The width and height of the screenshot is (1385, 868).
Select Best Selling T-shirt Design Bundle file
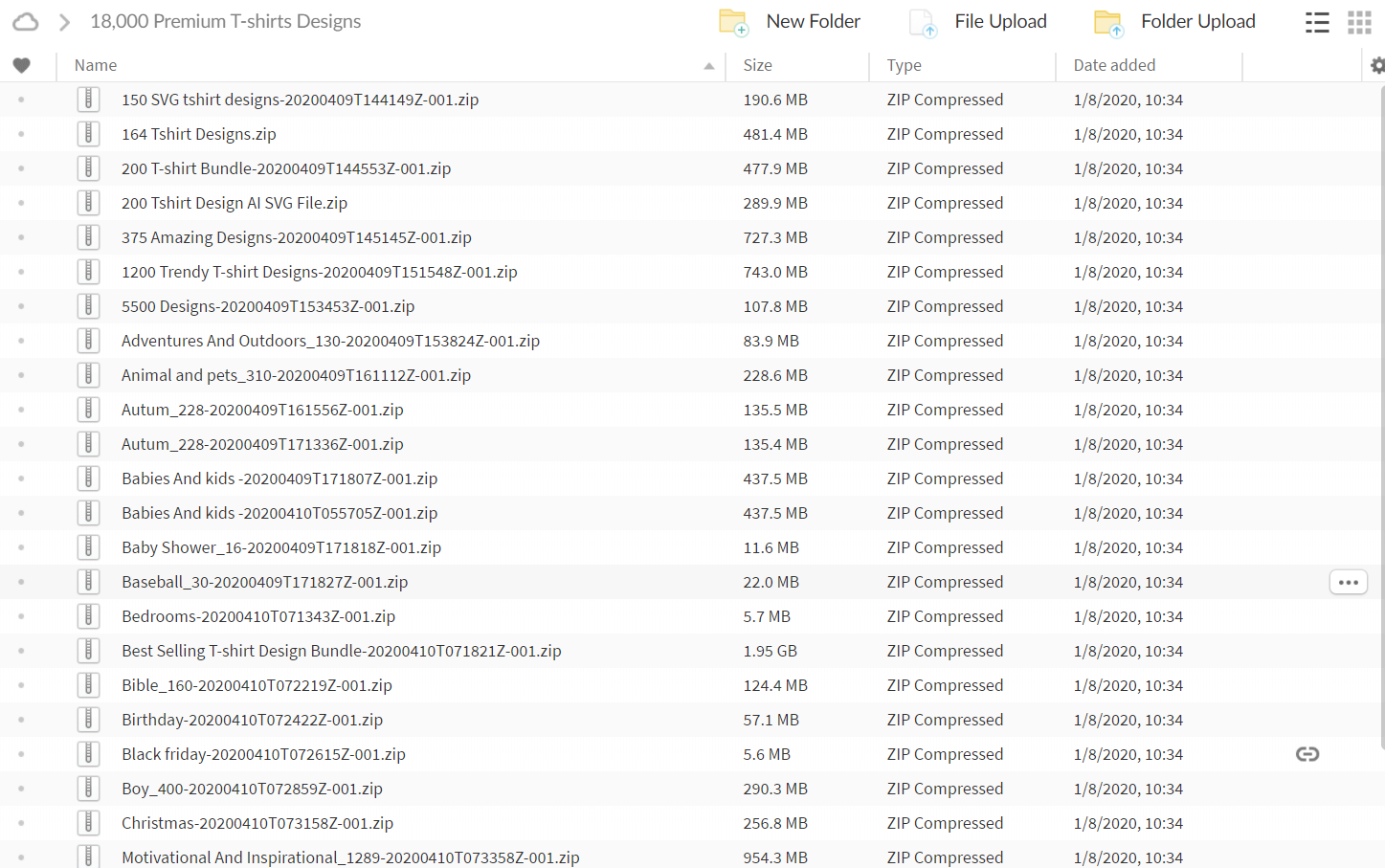point(341,651)
